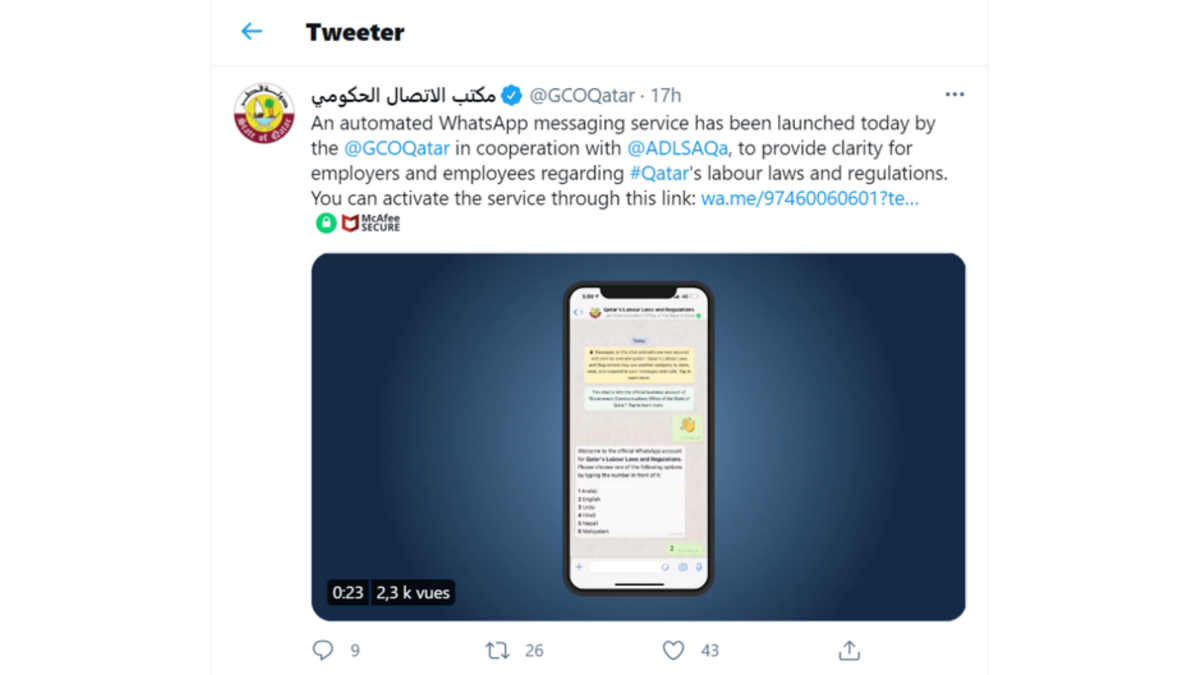The width and height of the screenshot is (1200, 675).
Task: Click the back arrow icon
Action: pos(251,32)
